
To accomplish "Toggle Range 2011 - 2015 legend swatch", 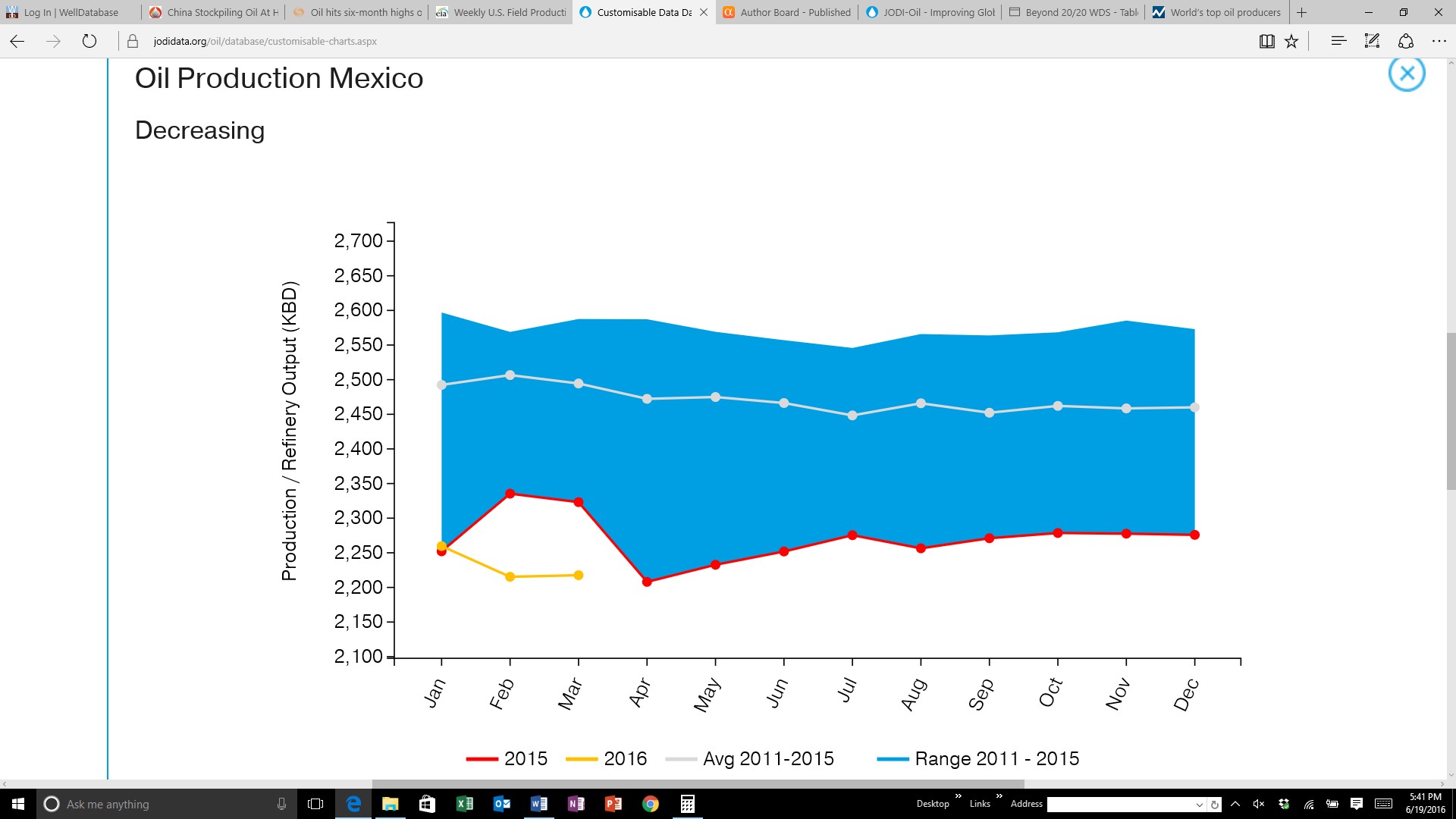I will [893, 758].
